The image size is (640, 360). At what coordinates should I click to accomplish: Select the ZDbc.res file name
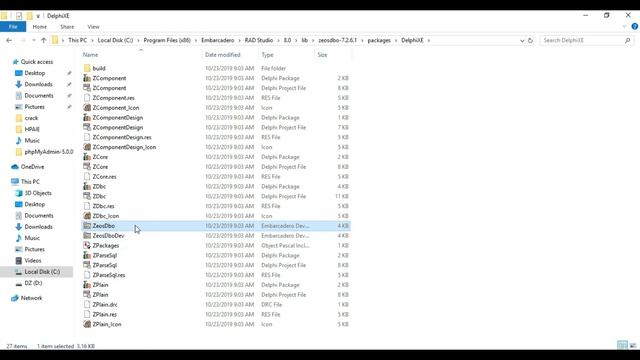[x=104, y=206]
